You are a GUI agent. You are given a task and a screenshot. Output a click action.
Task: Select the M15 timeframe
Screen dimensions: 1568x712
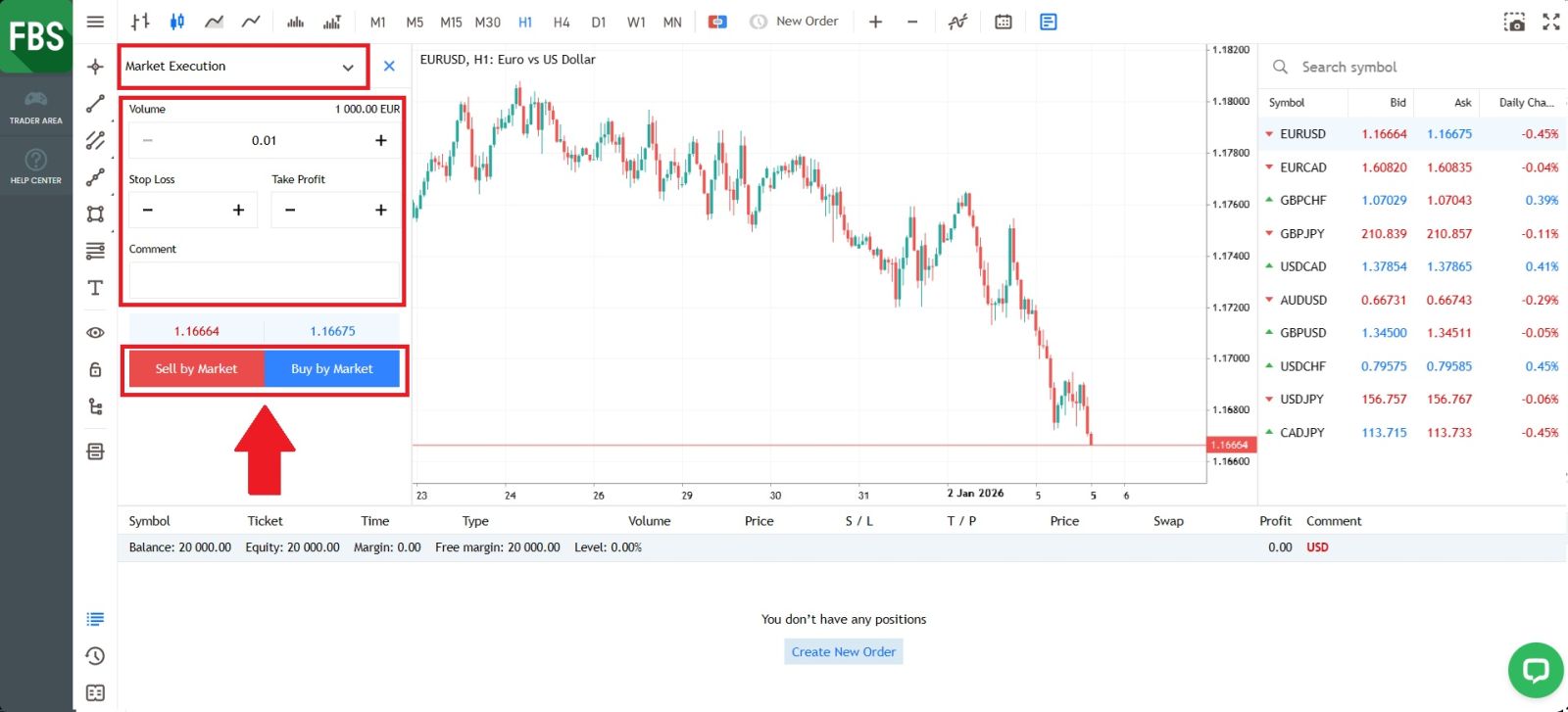(x=451, y=22)
